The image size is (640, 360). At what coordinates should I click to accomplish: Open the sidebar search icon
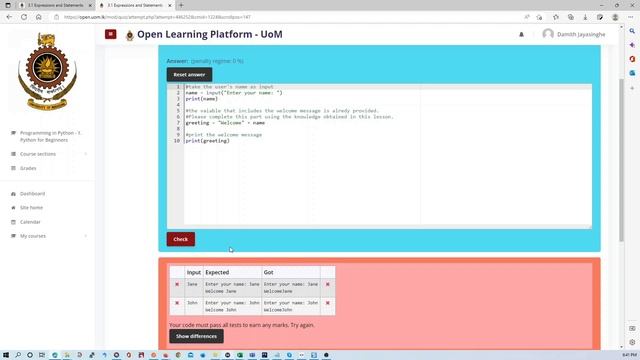[632, 31]
